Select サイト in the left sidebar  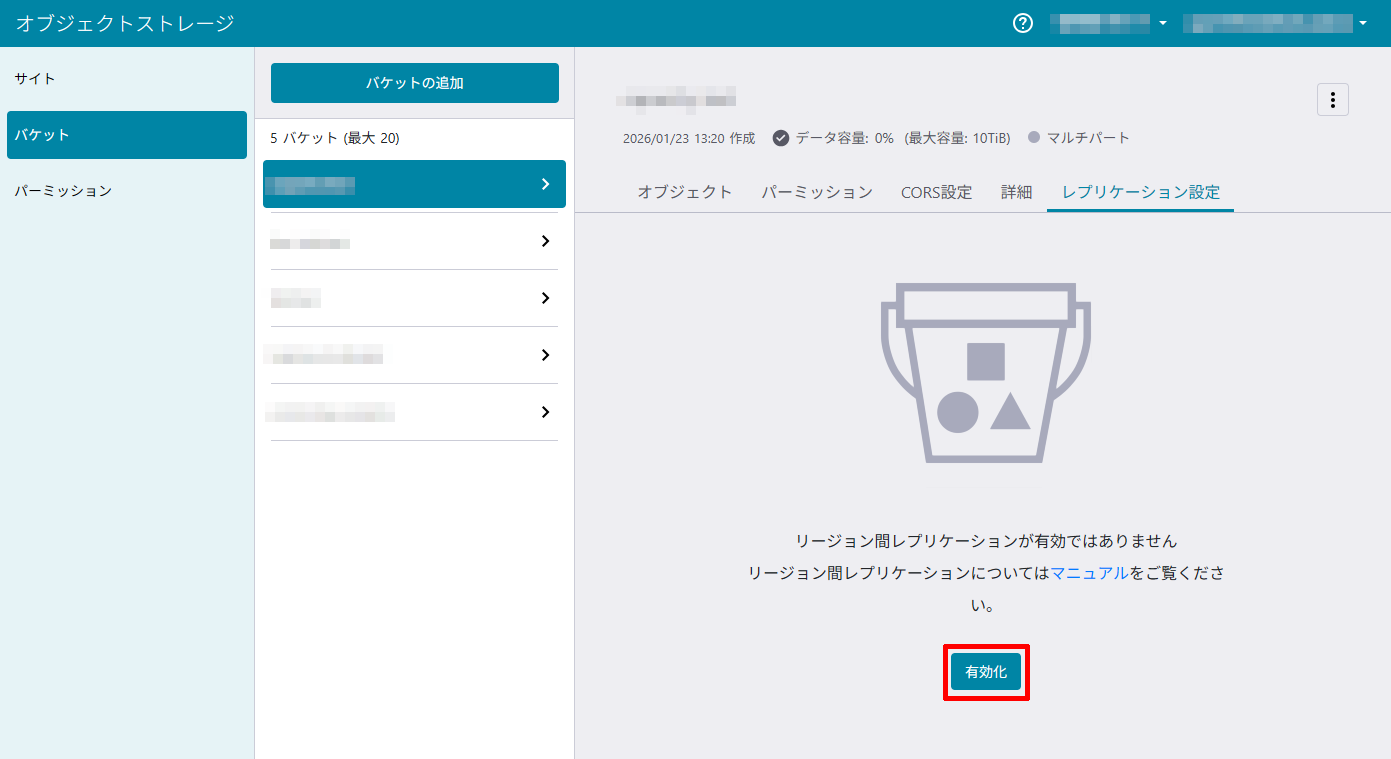click(35, 78)
